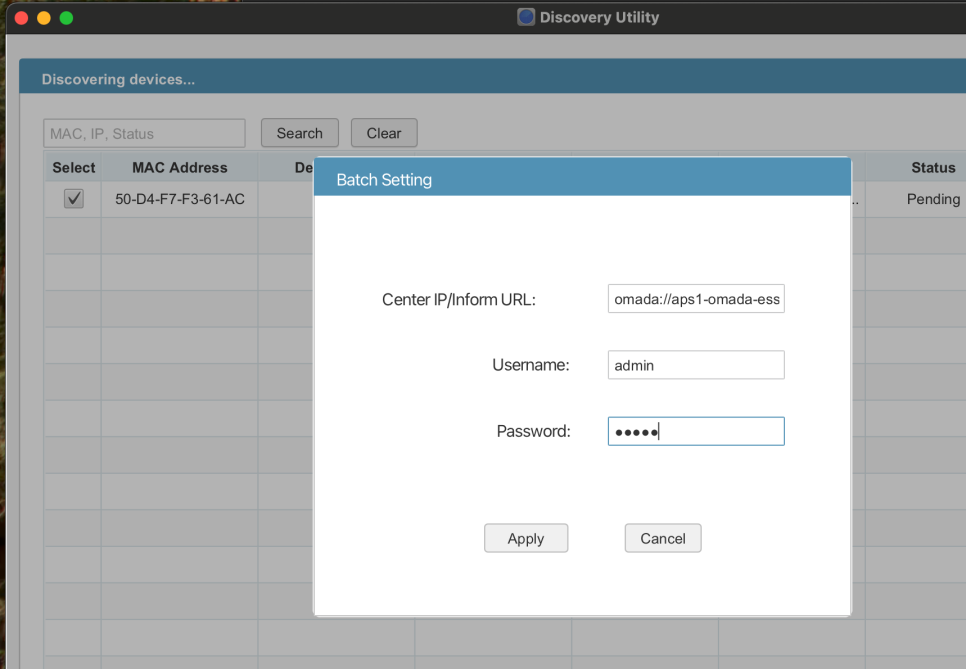Click into the Password field

696,431
